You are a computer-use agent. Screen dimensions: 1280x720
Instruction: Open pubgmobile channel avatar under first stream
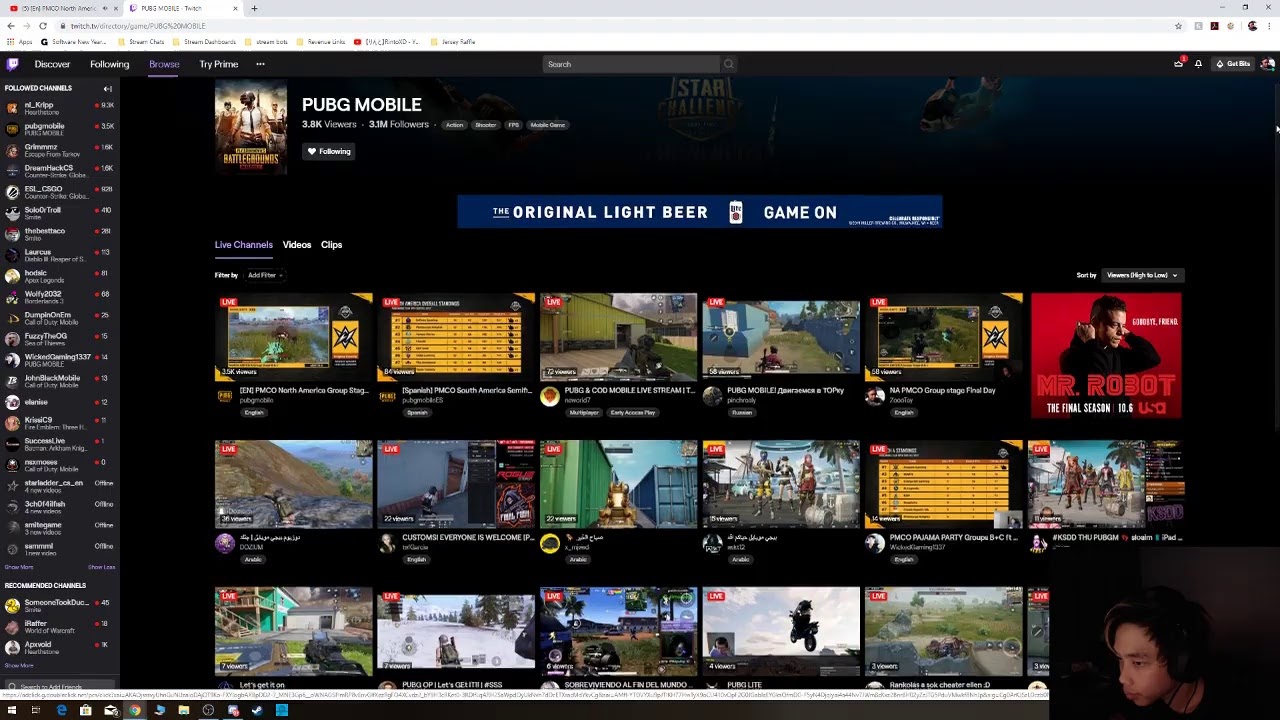click(225, 396)
